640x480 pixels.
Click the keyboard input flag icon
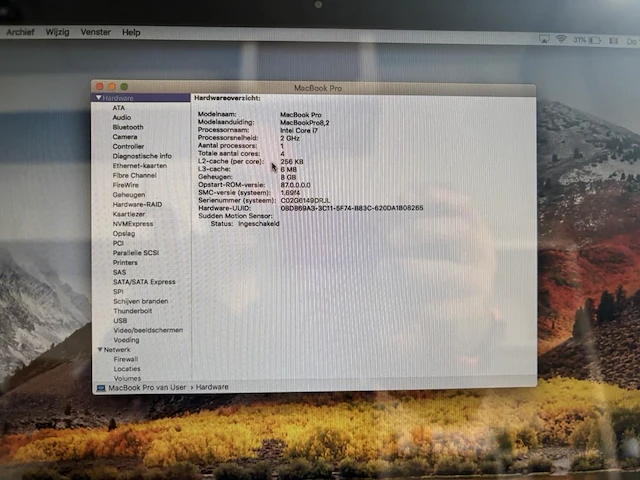(613, 40)
